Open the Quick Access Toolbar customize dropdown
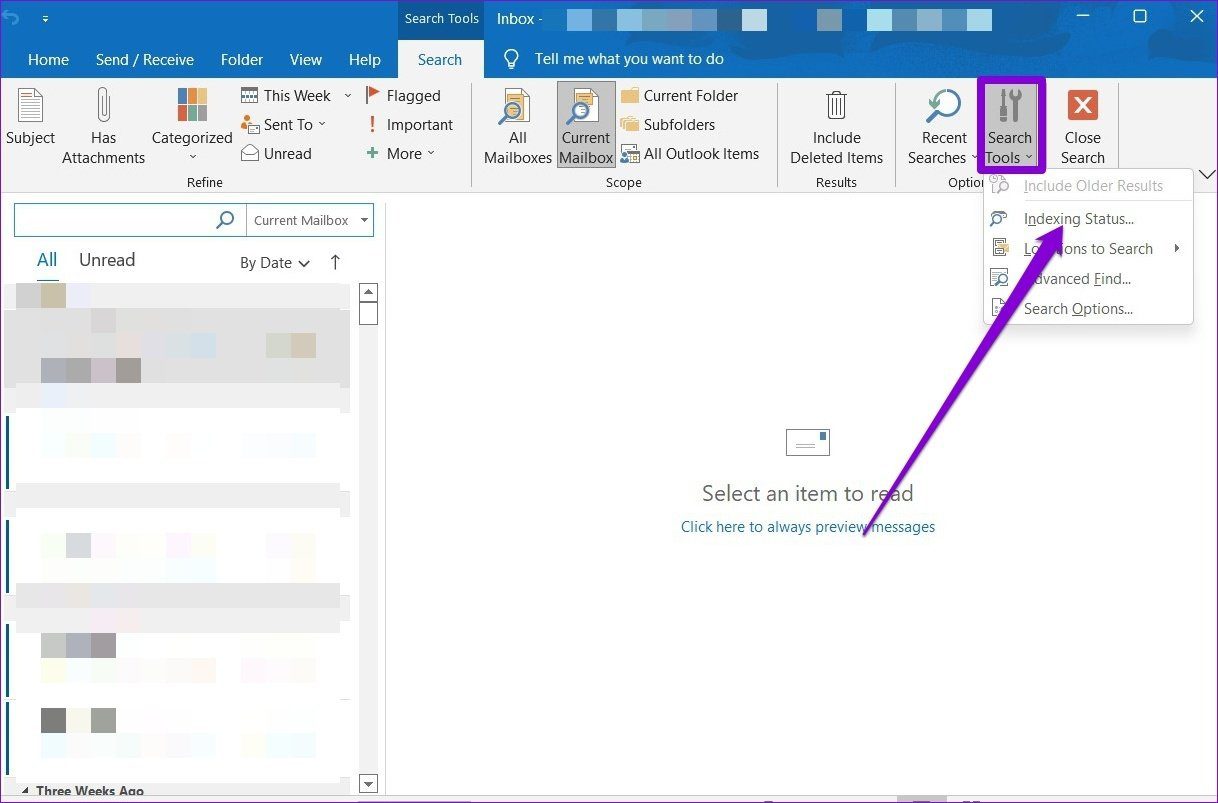Screen dimensions: 1218x803 pyautogui.click(x=46, y=18)
